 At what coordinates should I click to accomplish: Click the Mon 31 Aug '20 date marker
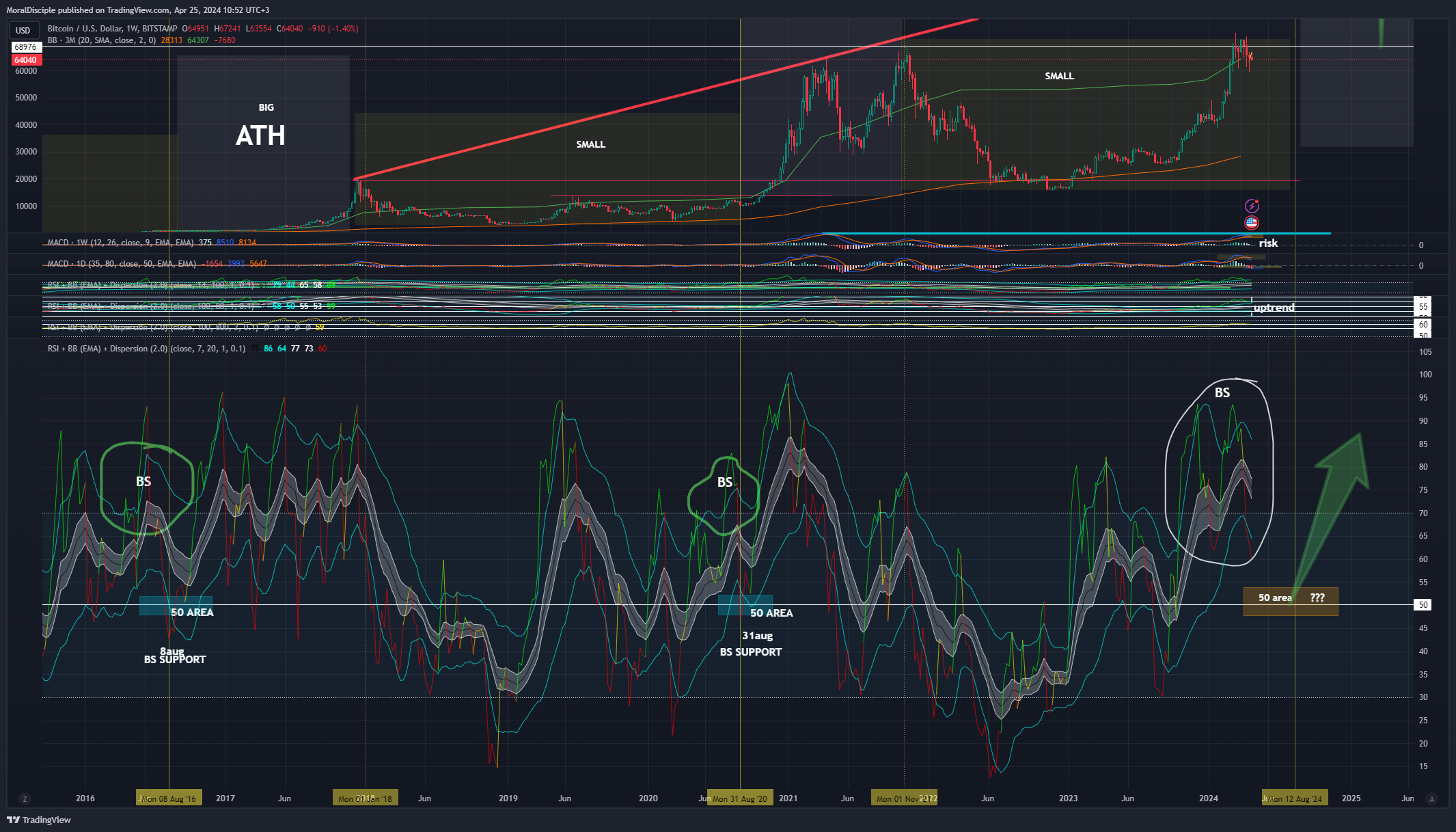740,799
